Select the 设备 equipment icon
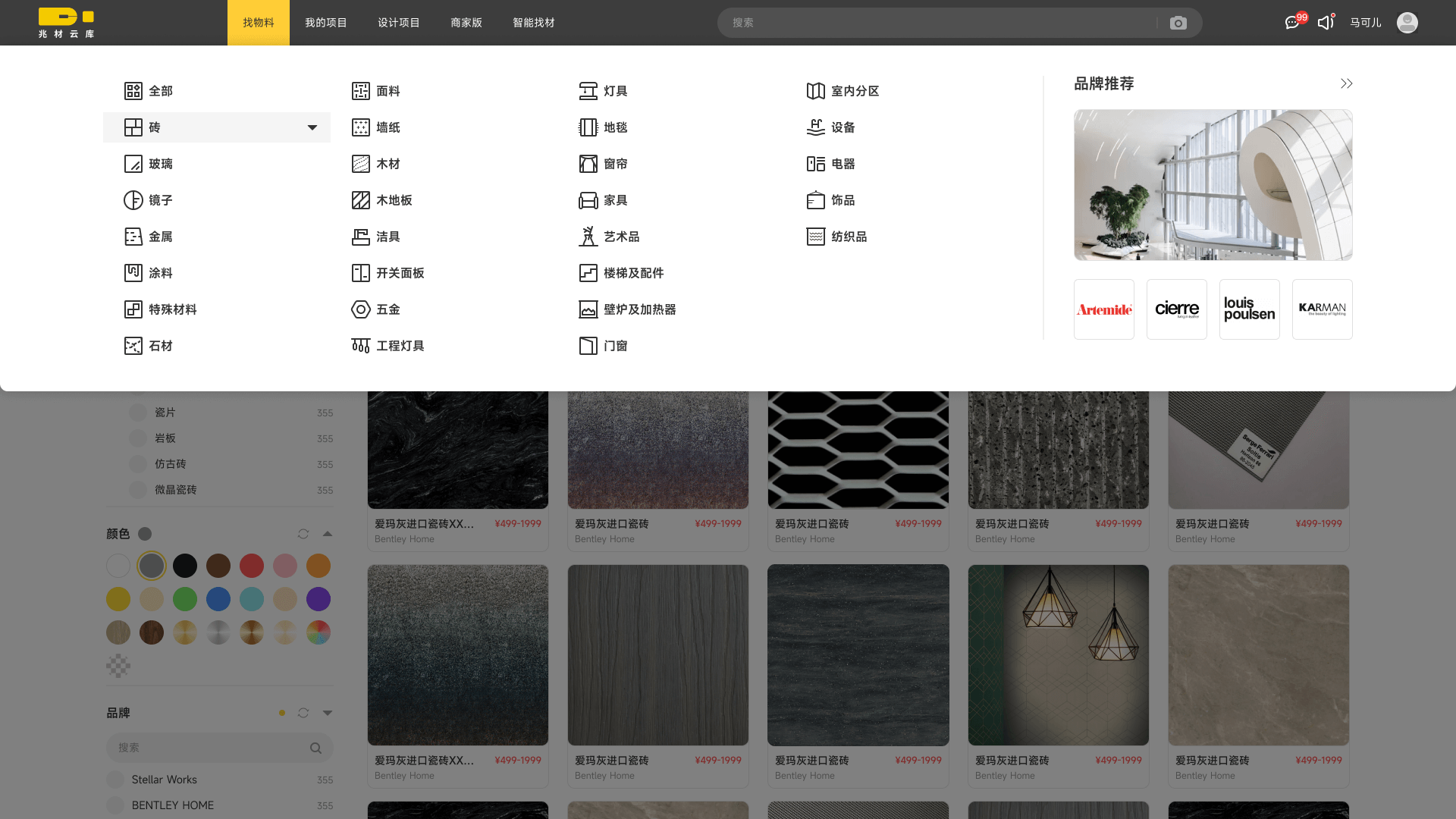The height and width of the screenshot is (819, 1456). pyautogui.click(x=816, y=127)
